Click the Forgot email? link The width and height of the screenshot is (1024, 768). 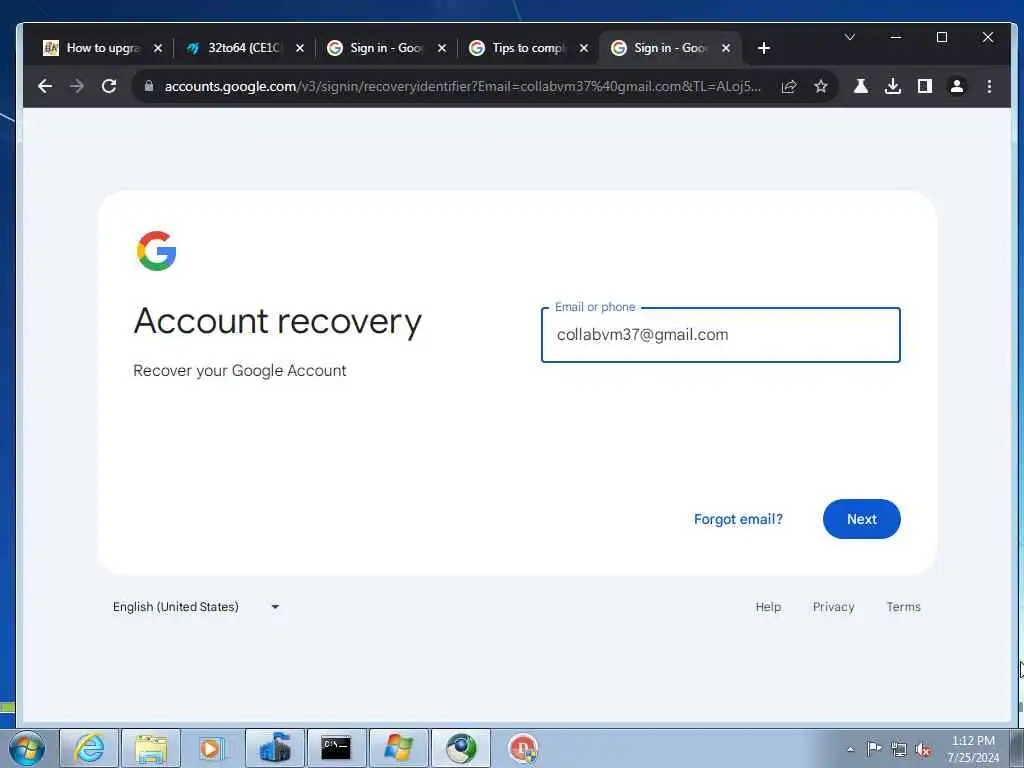click(x=738, y=519)
